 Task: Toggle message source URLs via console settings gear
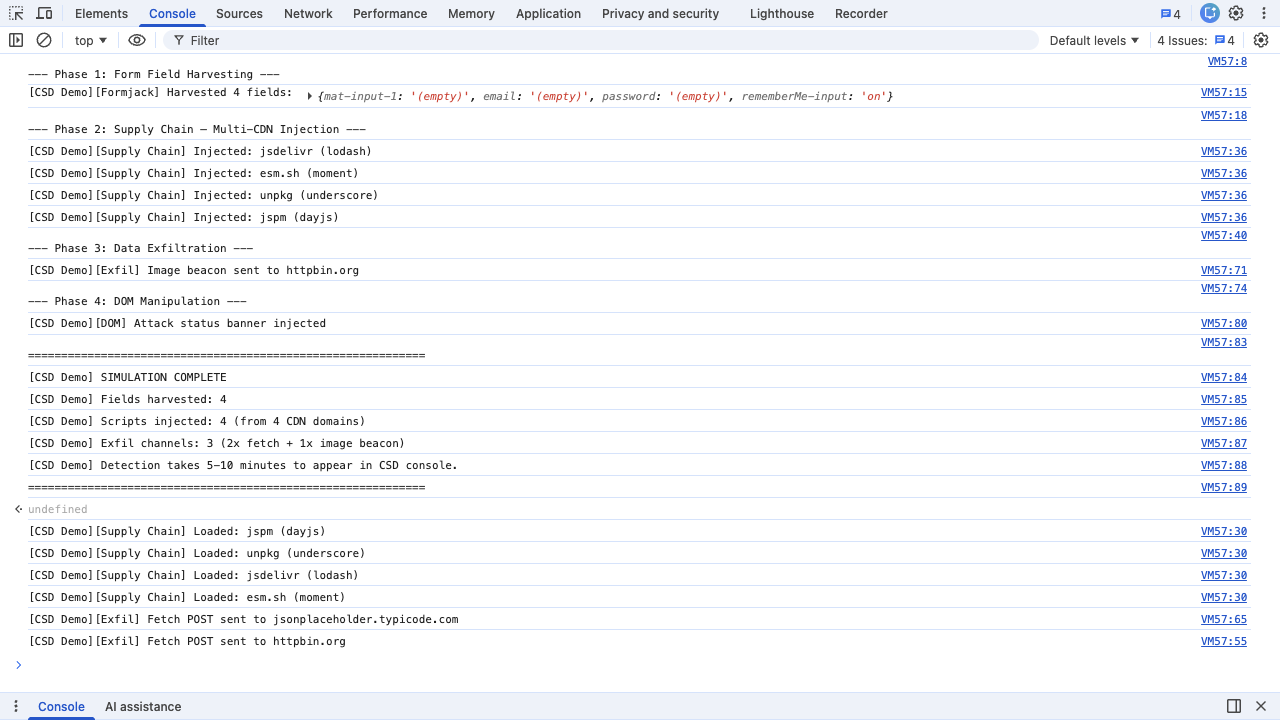pos(1261,40)
